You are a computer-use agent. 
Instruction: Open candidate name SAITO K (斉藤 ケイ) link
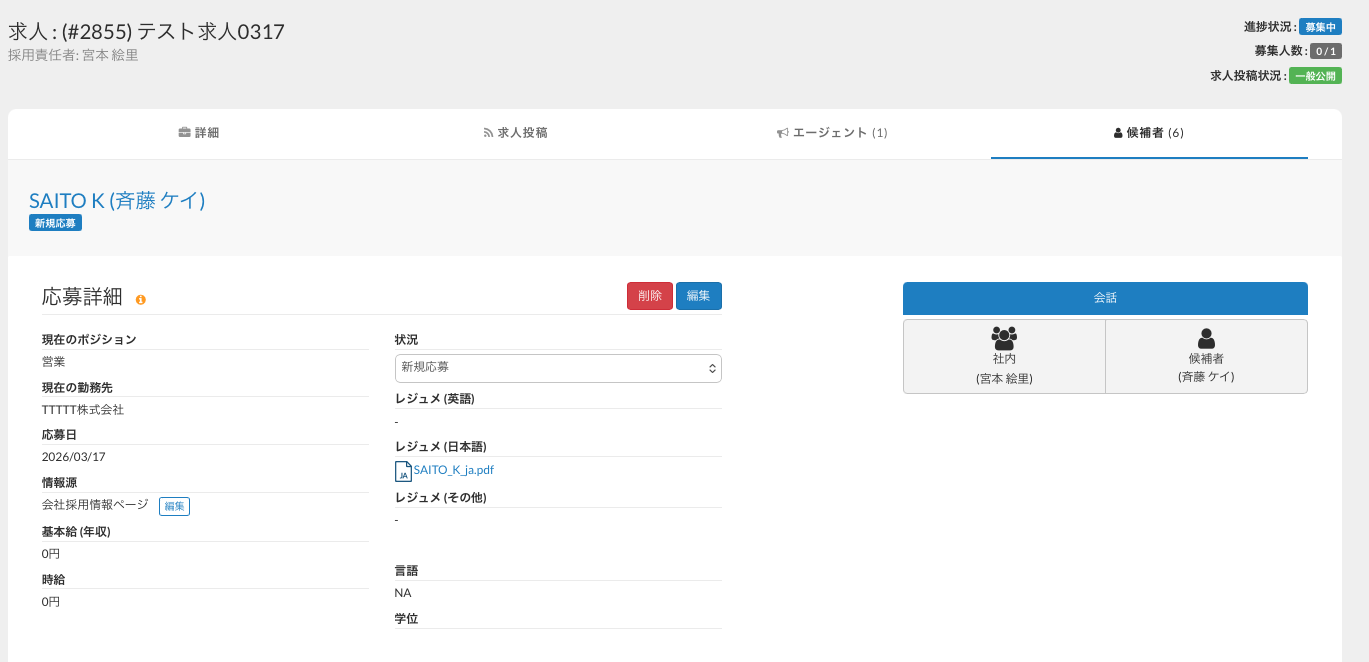pyautogui.click(x=117, y=200)
